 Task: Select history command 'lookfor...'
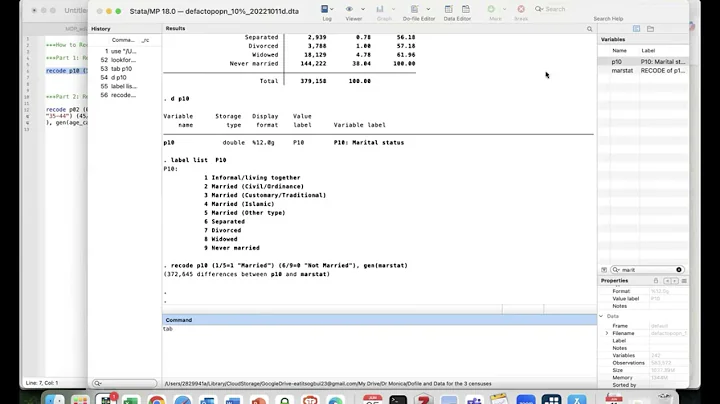tap(124, 60)
